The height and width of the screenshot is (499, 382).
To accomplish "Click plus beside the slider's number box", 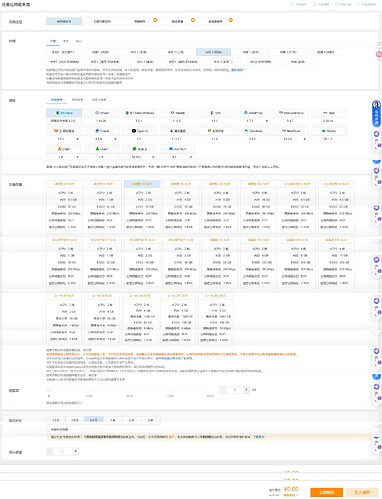I will pyautogui.click(x=246, y=390).
